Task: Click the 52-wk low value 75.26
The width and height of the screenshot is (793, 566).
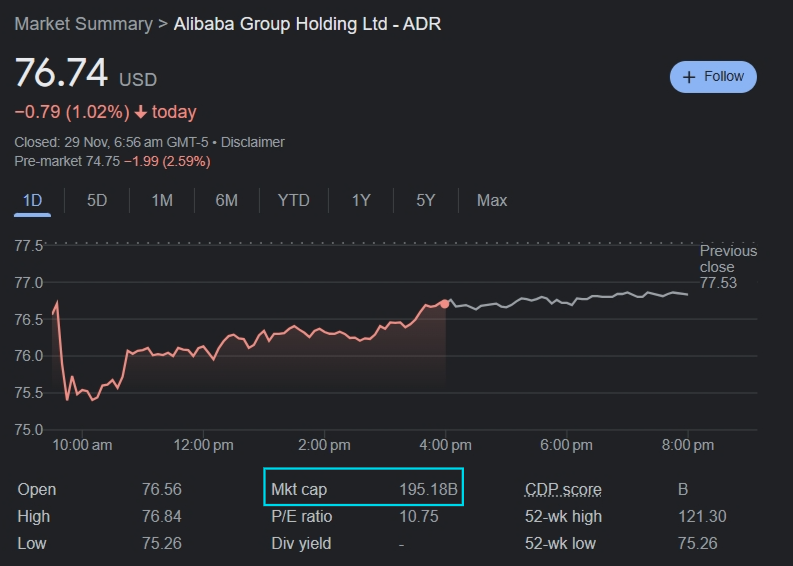Action: [x=697, y=543]
